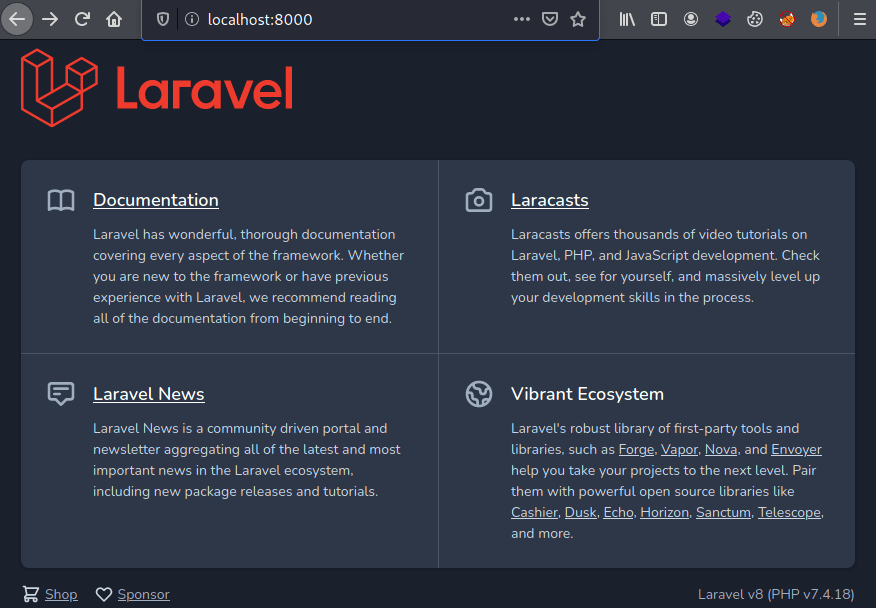Click the Vibrant Ecosystem heading
The image size is (876, 608).
587,394
